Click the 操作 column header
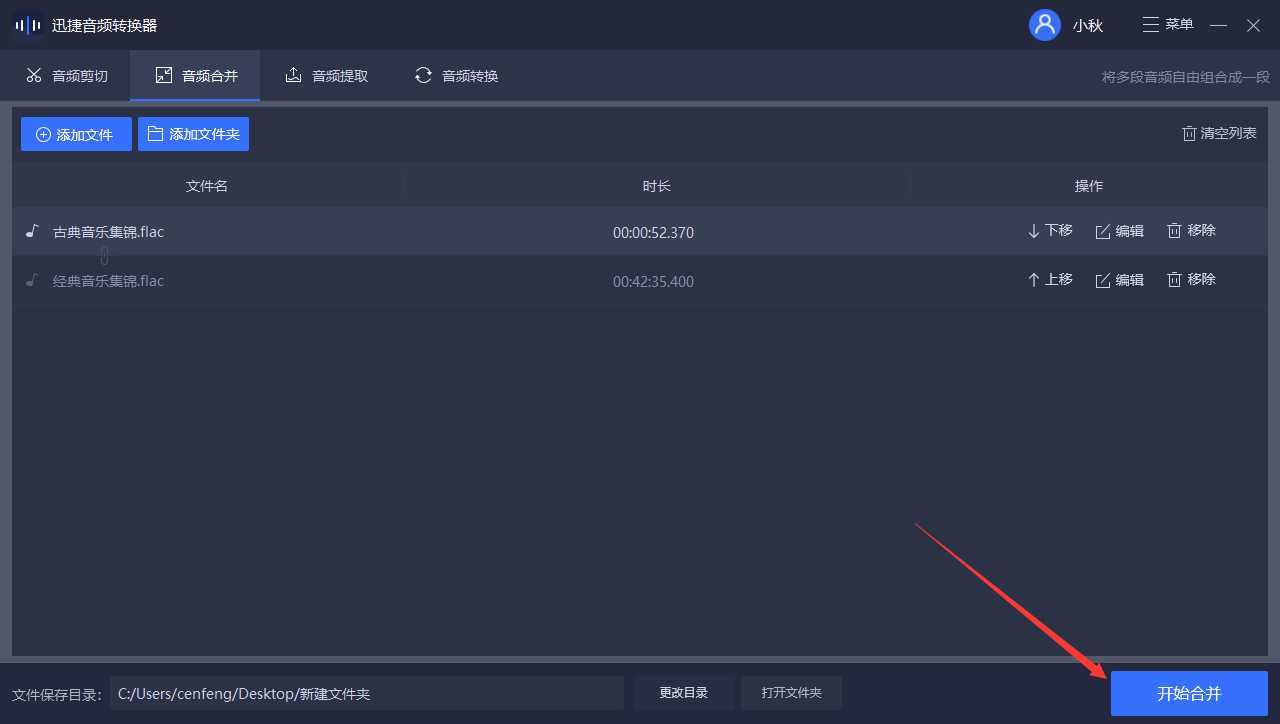The width and height of the screenshot is (1280, 724). [x=1089, y=186]
